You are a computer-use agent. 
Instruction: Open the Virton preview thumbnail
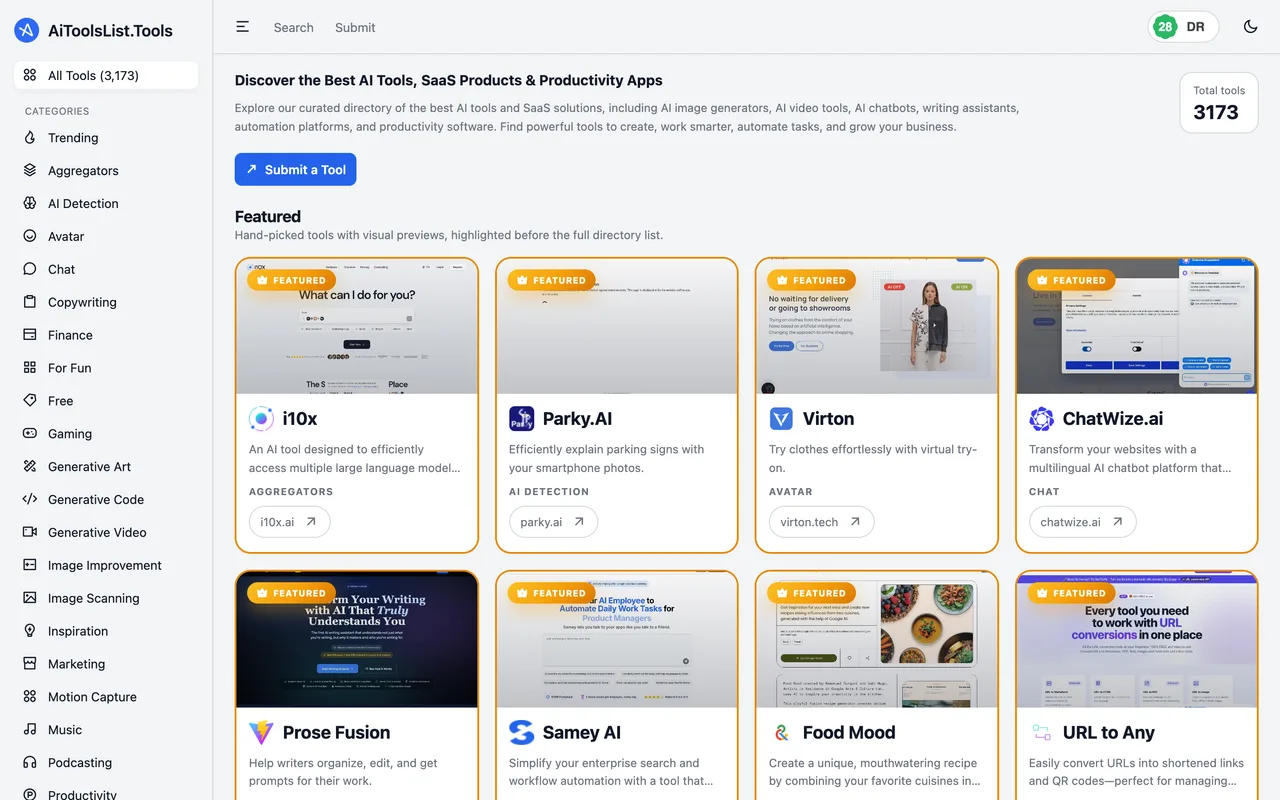(877, 326)
